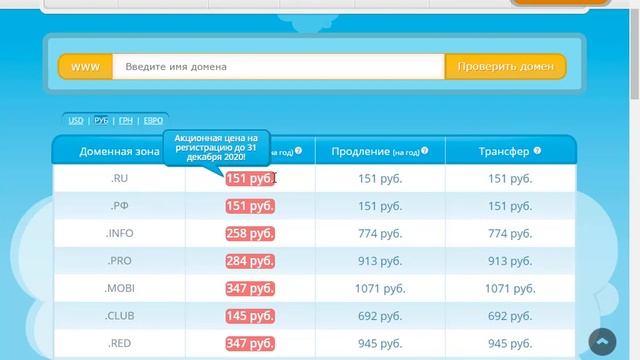Switch currency to РУБ
640x360 pixels.
101,121
